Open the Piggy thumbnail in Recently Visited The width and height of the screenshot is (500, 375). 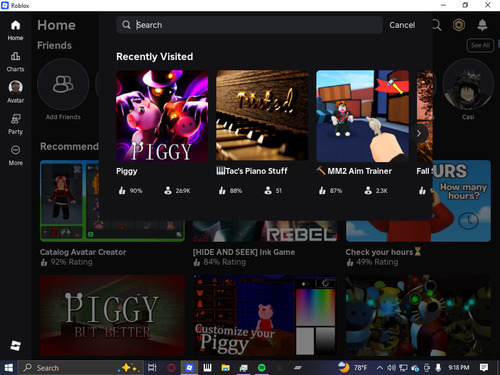click(162, 116)
